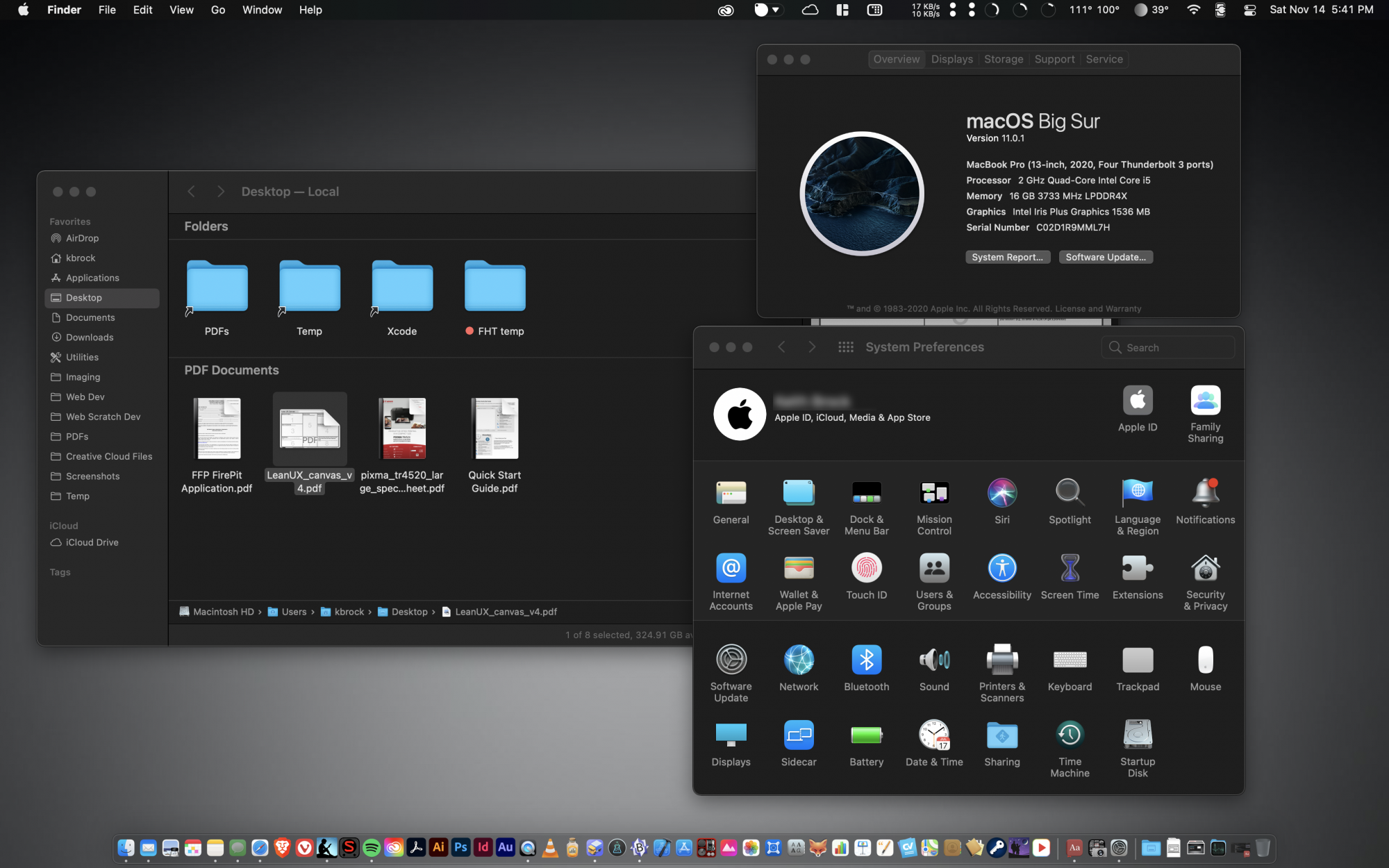Switch to the Storage tab
Image resolution: width=1389 pixels, height=868 pixels.
[1003, 59]
